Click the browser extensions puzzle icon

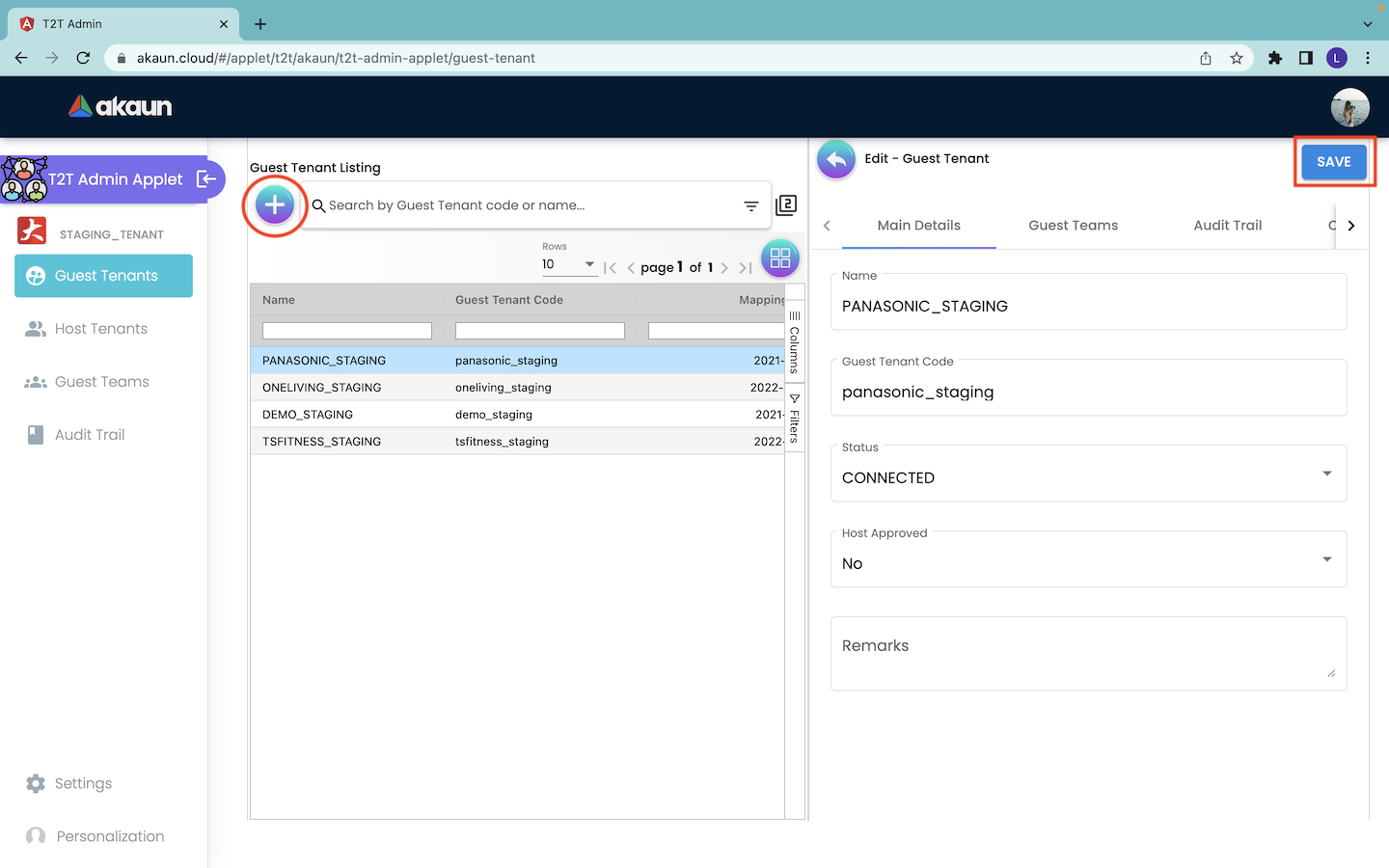(1275, 58)
